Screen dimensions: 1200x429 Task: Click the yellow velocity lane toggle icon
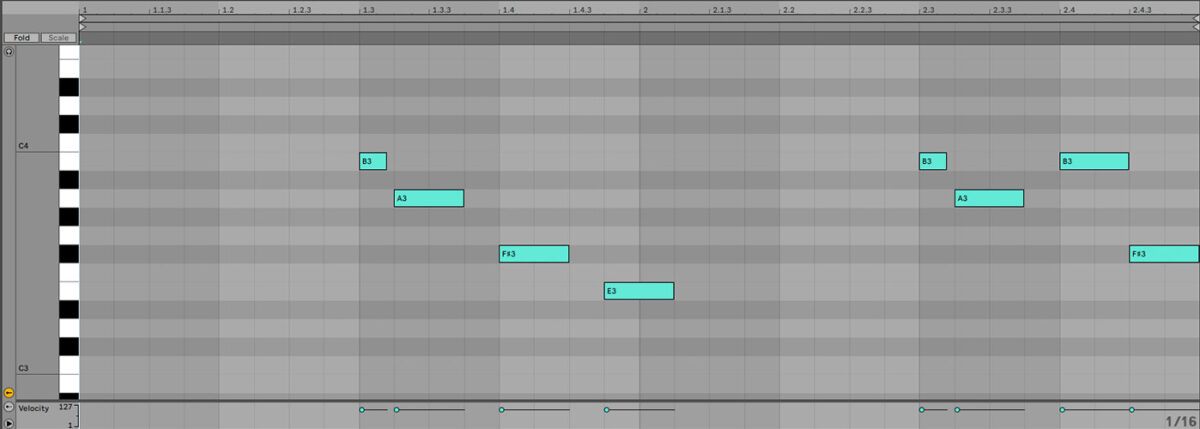tap(9, 393)
